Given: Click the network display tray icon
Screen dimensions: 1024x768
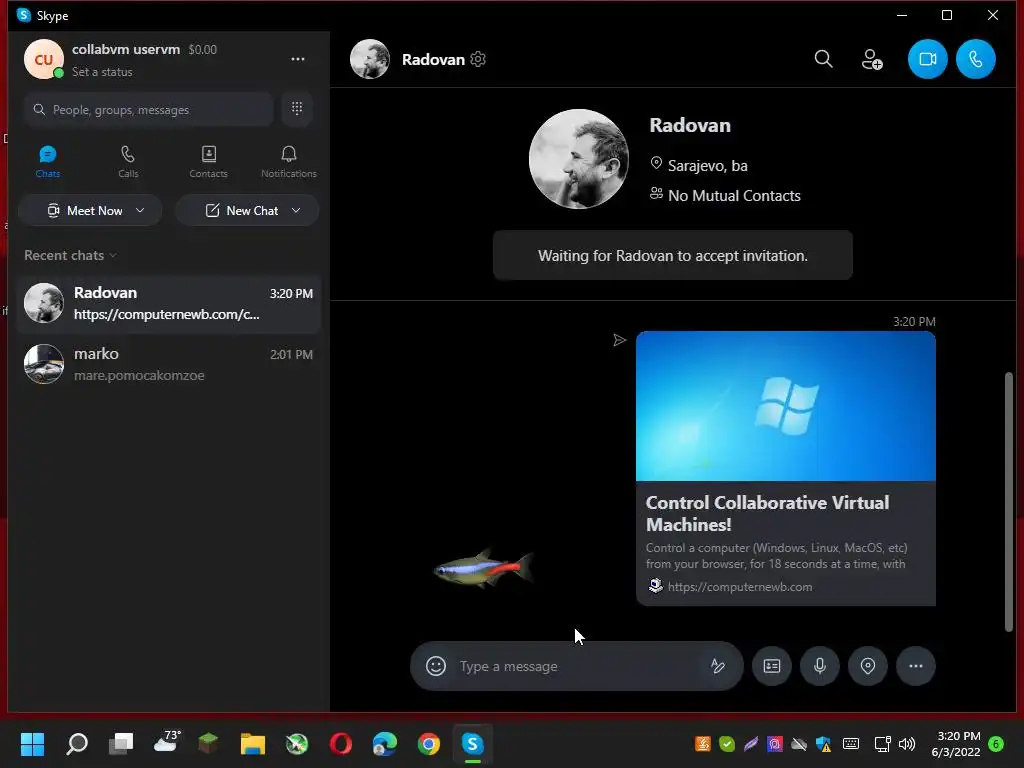Looking at the screenshot, I should (x=882, y=744).
